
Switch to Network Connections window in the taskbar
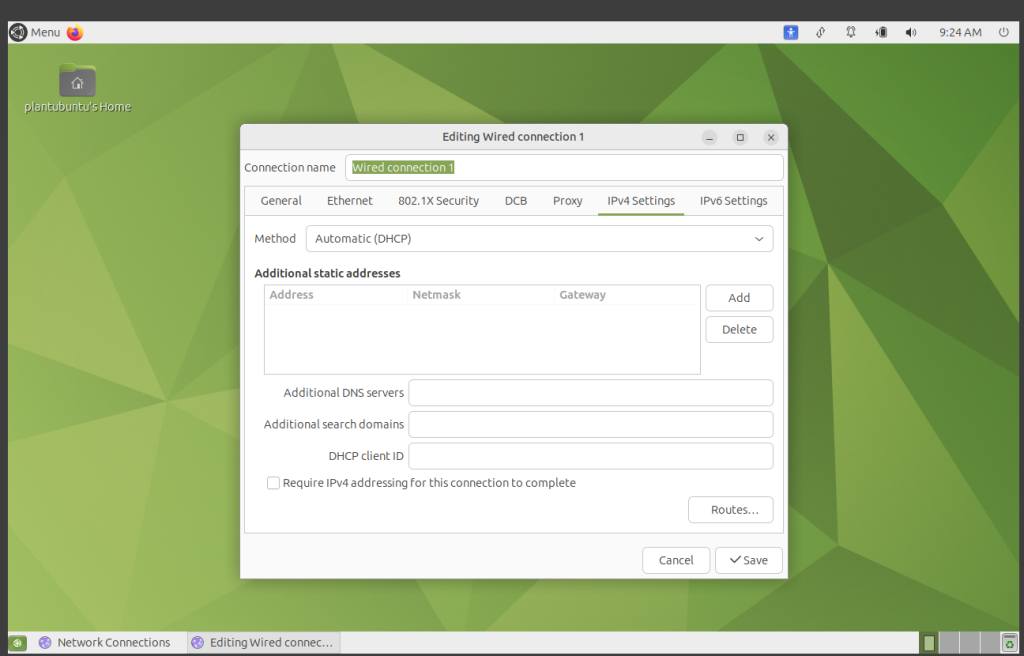point(104,643)
